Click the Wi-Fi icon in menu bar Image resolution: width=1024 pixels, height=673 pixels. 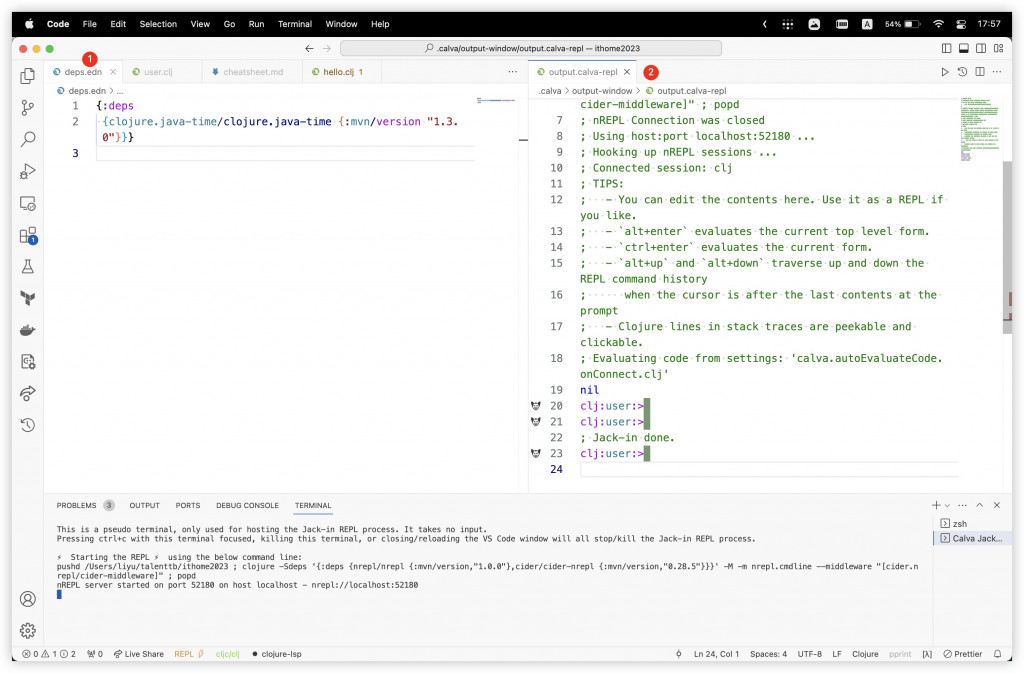(x=938, y=24)
